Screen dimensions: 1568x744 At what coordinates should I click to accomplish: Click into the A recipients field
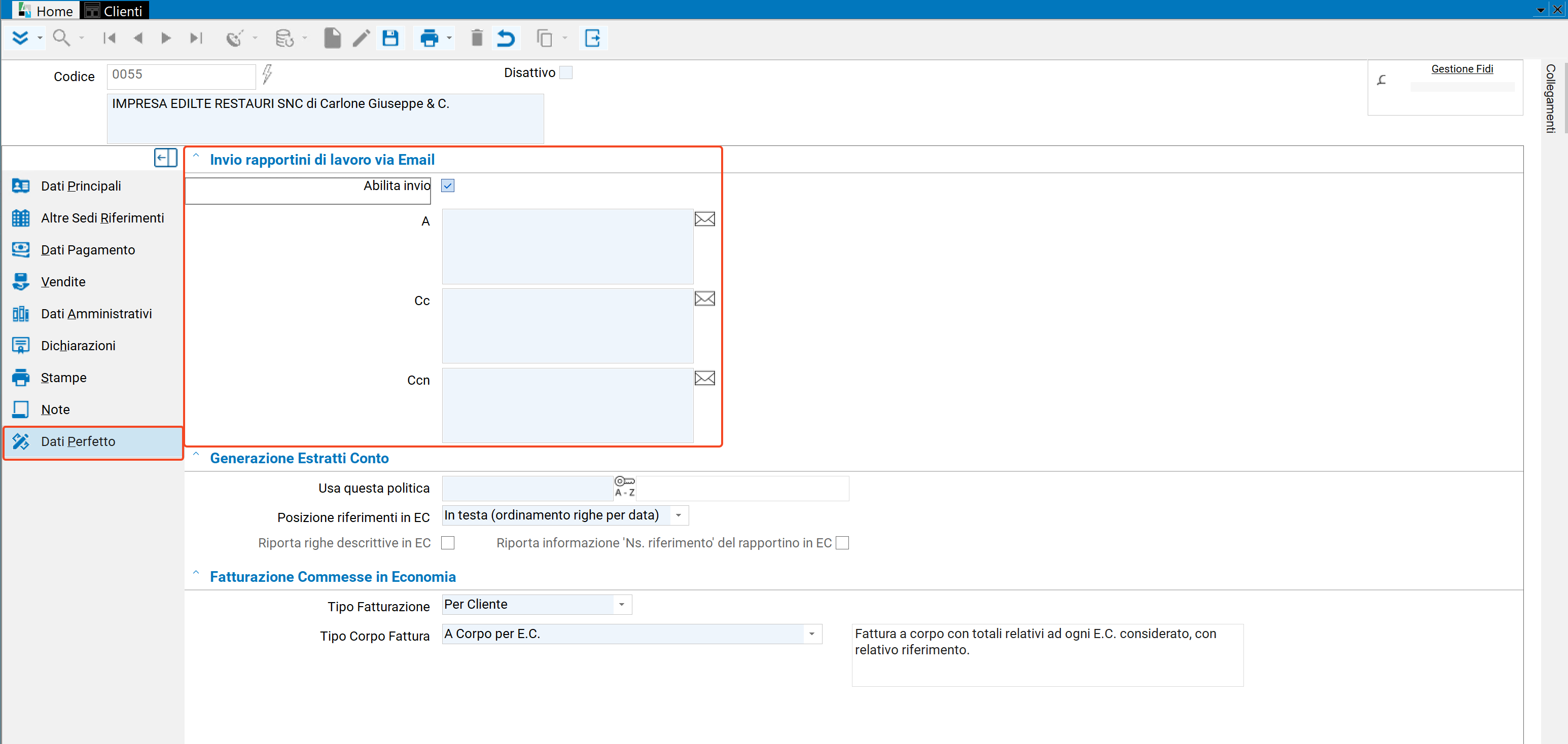[x=567, y=246]
